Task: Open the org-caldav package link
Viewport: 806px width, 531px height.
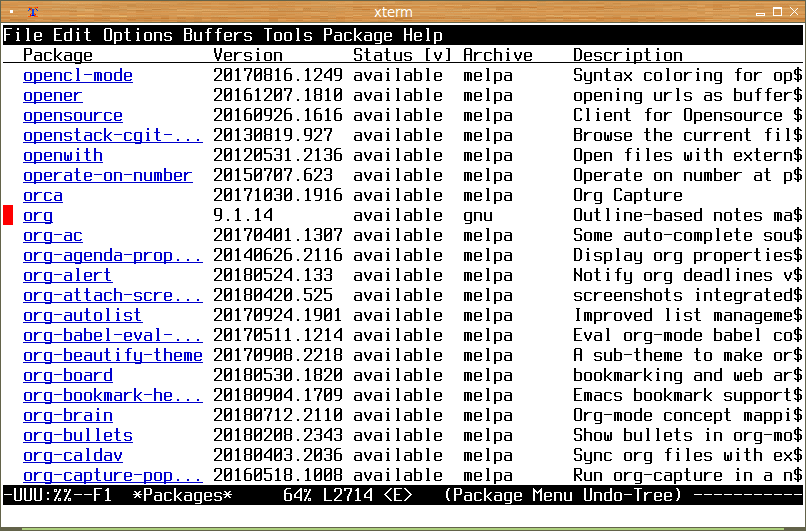Action: click(x=72, y=456)
